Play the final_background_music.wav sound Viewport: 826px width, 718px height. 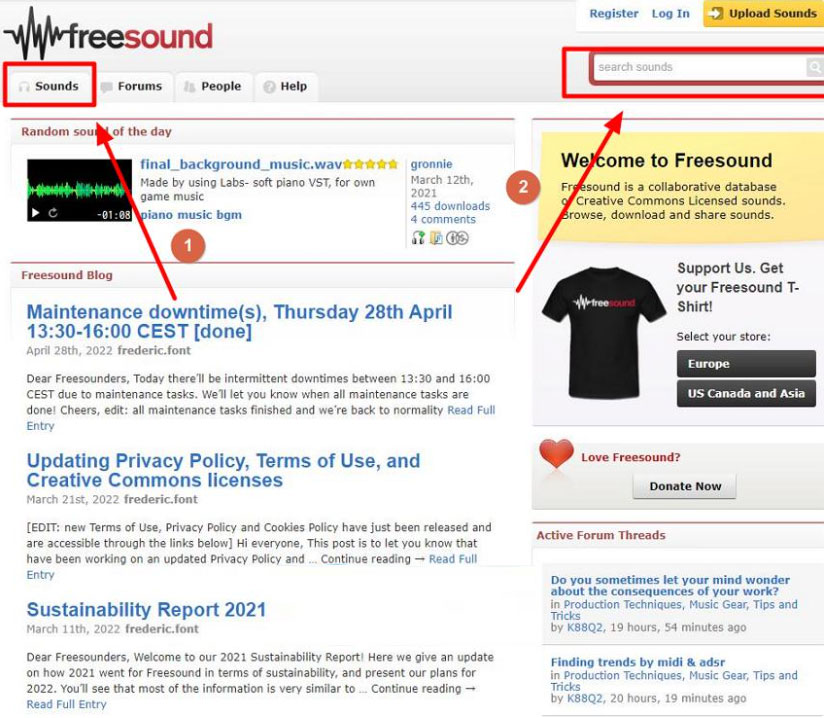point(35,213)
